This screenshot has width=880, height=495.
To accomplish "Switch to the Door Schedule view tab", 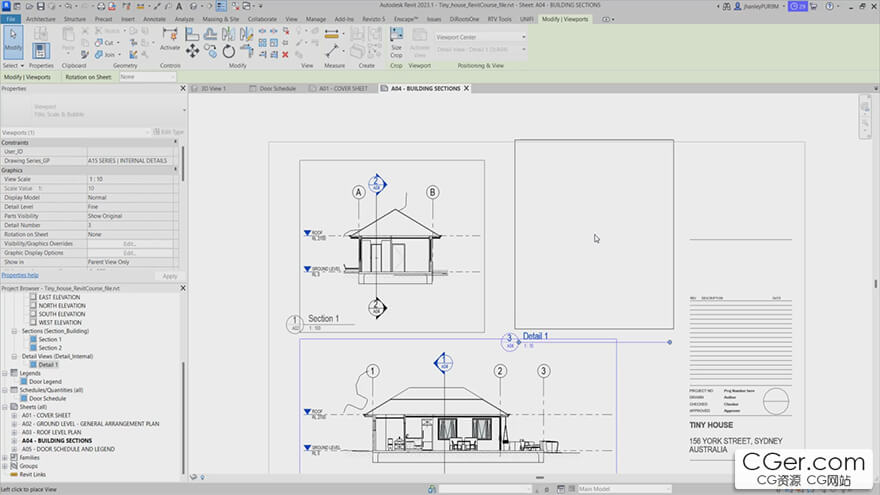I will [277, 88].
